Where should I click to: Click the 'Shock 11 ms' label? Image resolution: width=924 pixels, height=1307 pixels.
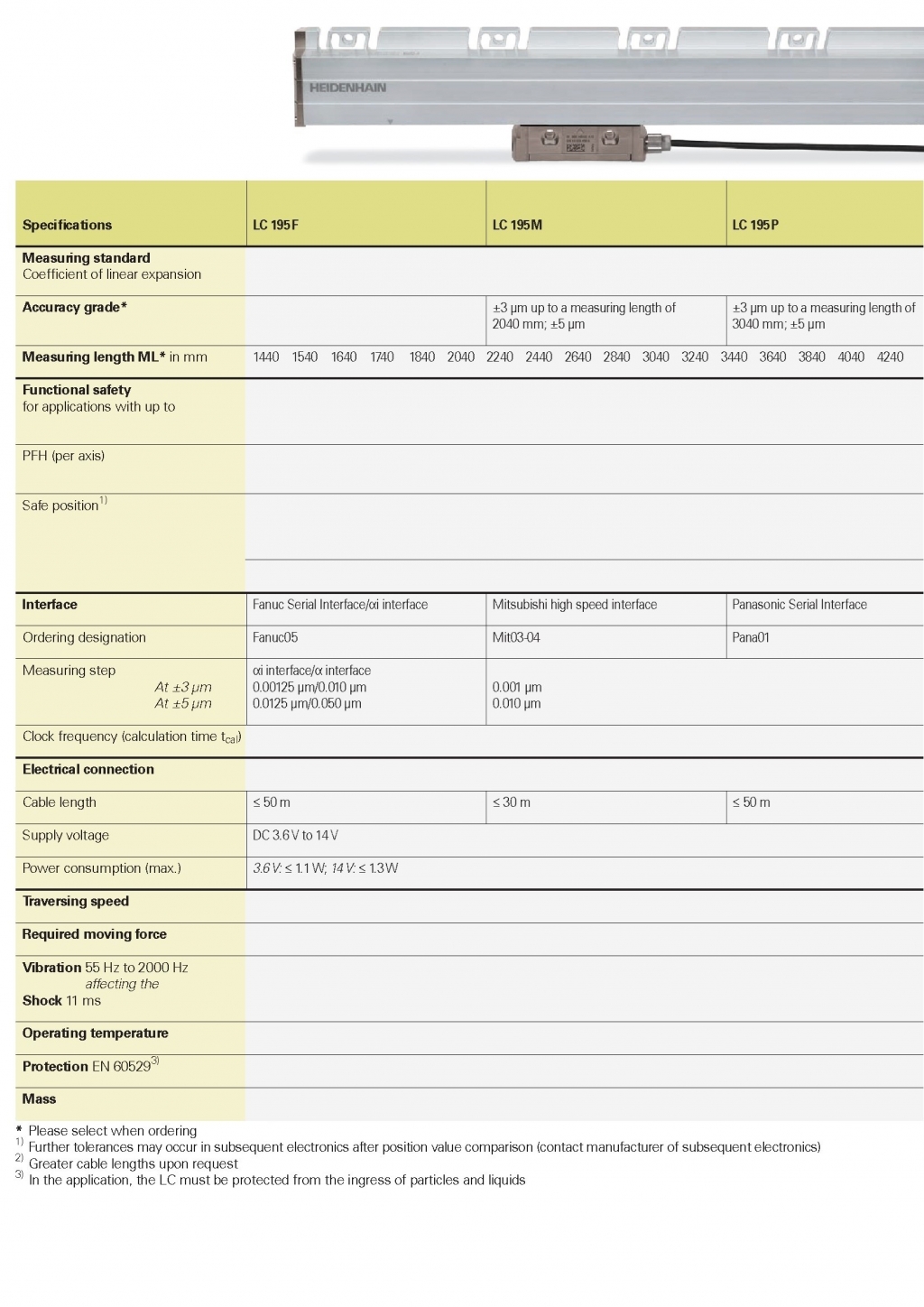(x=62, y=1000)
